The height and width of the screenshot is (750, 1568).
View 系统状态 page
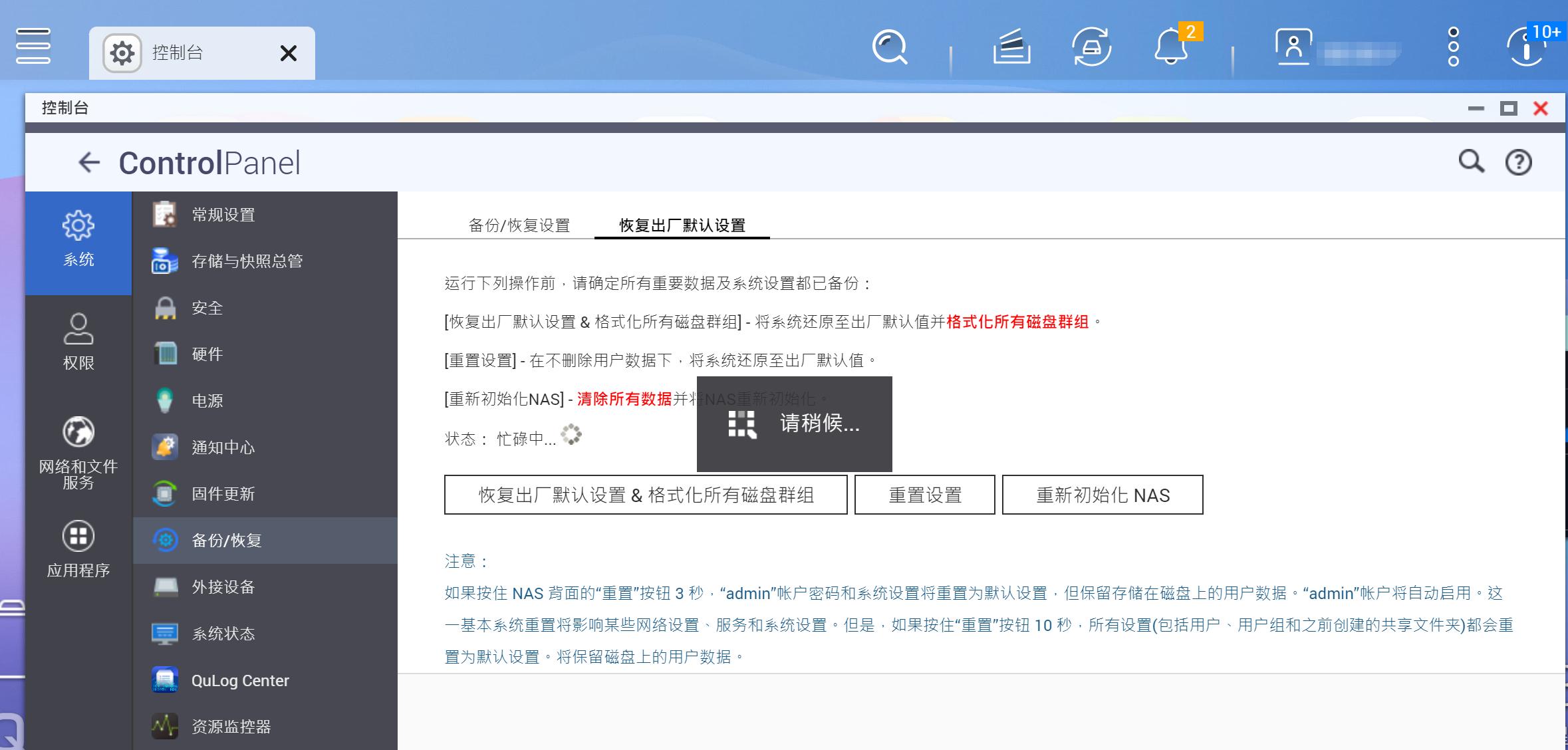222,634
